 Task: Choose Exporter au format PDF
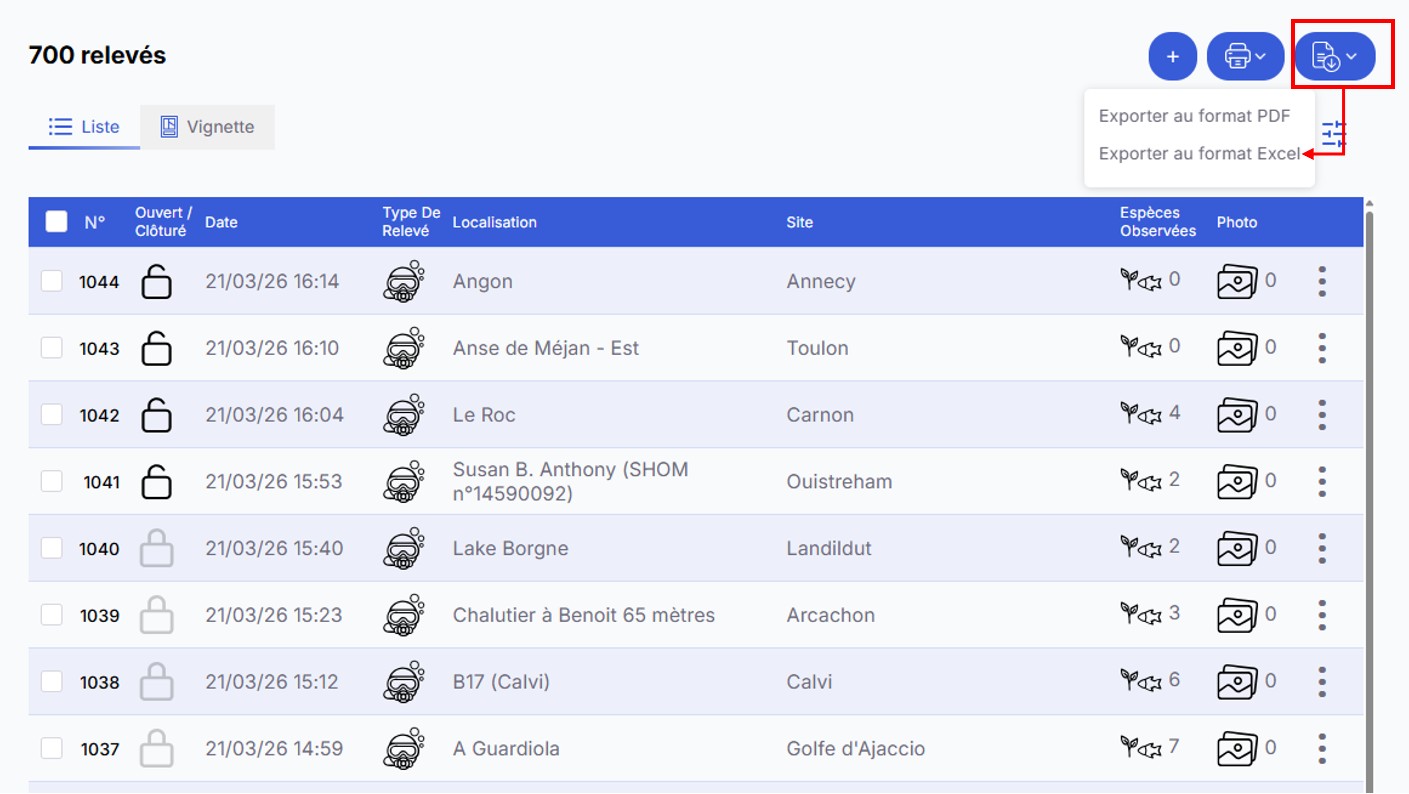(x=1194, y=116)
